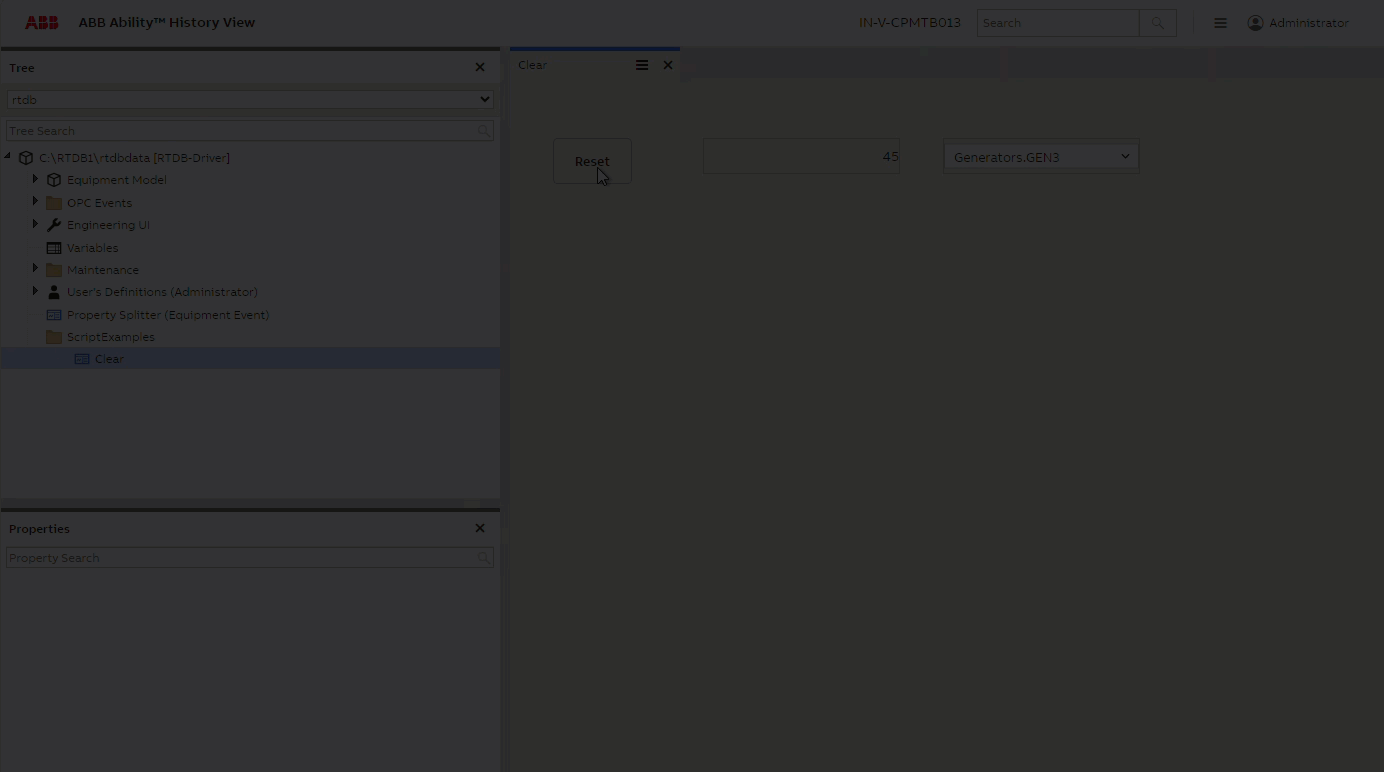The image size is (1384, 772).
Task: Click the ABB logo
Action: pos(42,22)
